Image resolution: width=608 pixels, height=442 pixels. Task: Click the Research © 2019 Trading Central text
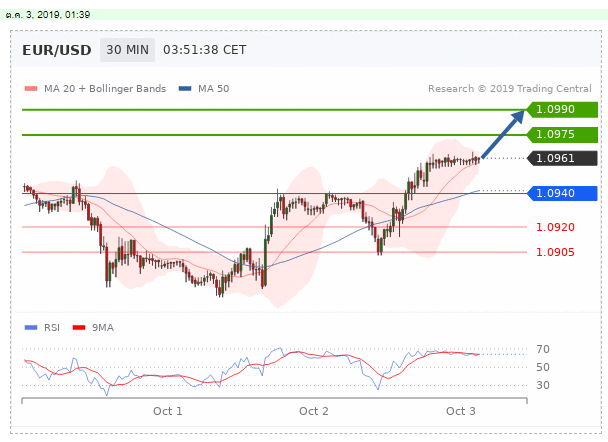click(510, 89)
